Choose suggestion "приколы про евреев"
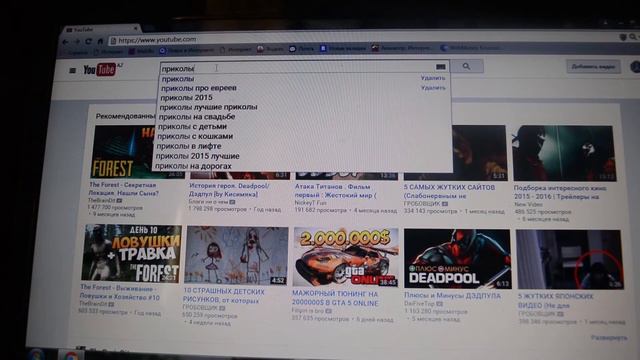The height and width of the screenshot is (360, 640). coord(199,88)
